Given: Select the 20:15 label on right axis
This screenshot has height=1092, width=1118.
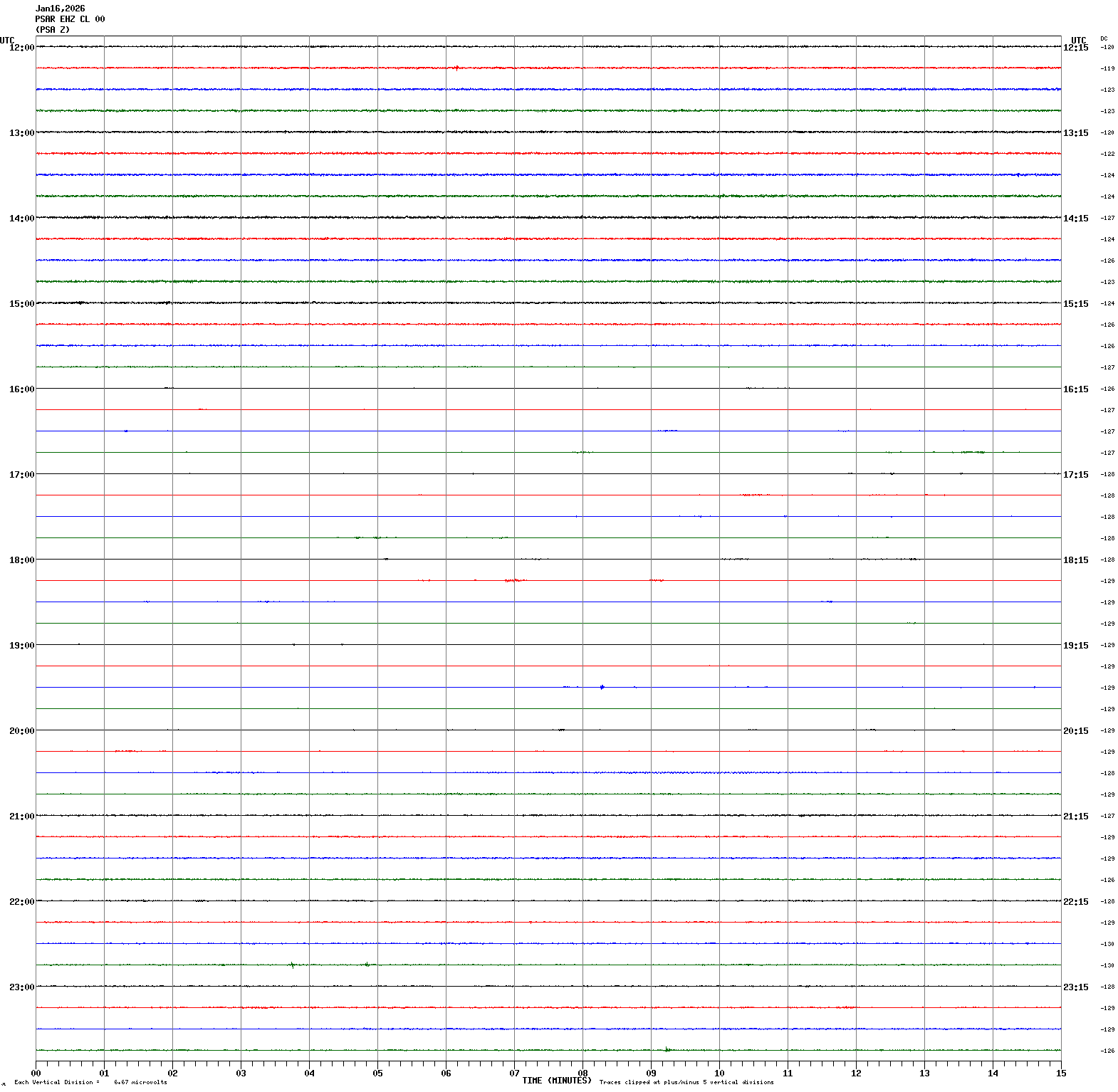Looking at the screenshot, I should click(x=1075, y=731).
